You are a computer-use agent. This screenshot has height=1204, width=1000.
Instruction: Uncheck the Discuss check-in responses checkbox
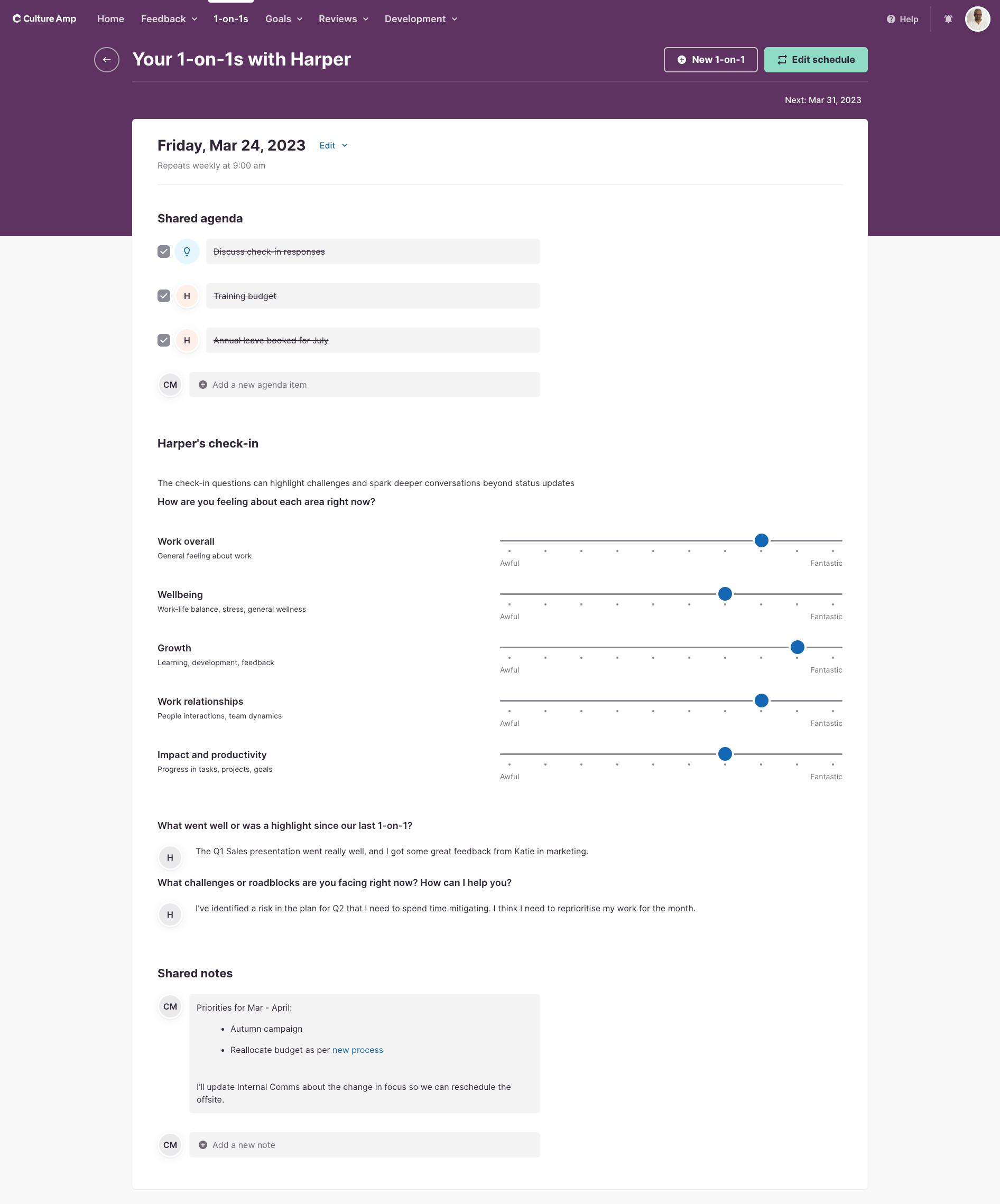click(x=164, y=251)
